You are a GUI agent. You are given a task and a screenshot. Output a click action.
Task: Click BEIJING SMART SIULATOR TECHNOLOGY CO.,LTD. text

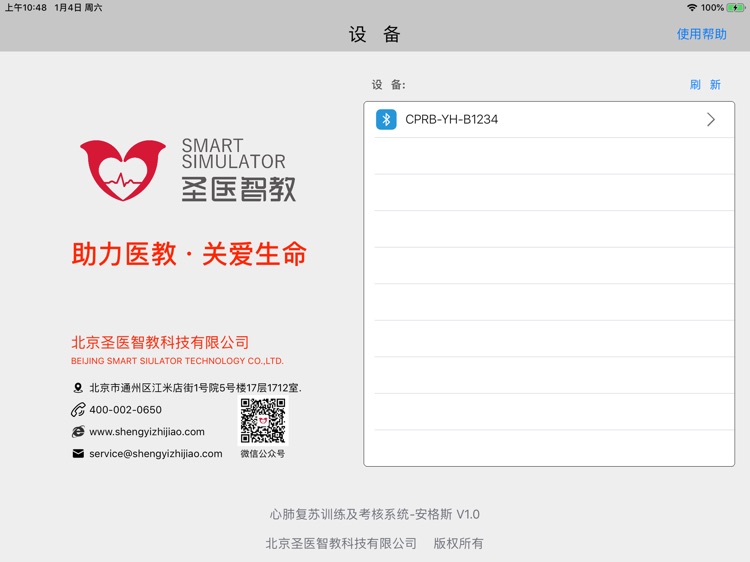point(177,361)
